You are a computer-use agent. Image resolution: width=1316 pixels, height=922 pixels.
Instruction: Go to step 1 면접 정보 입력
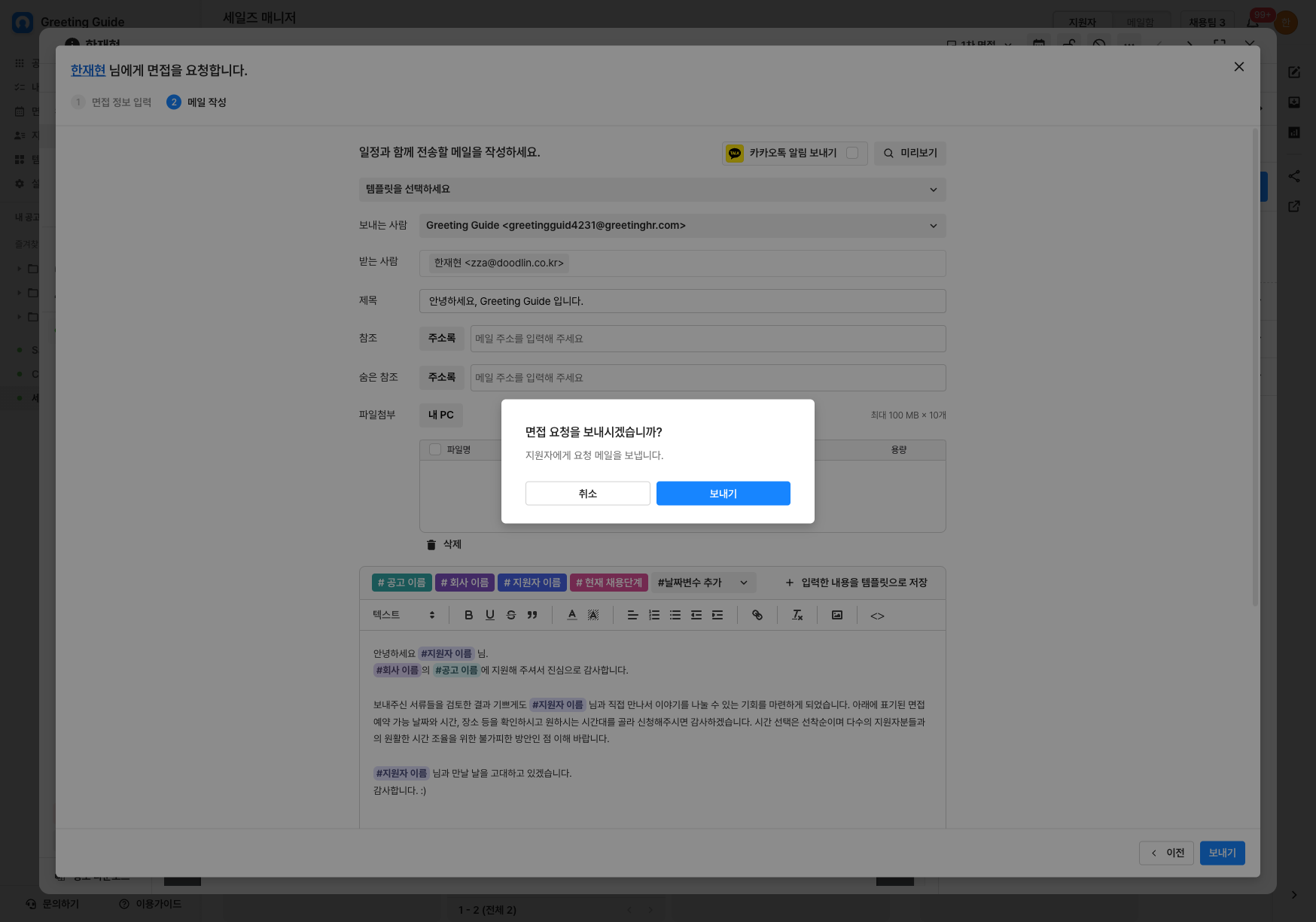point(111,102)
